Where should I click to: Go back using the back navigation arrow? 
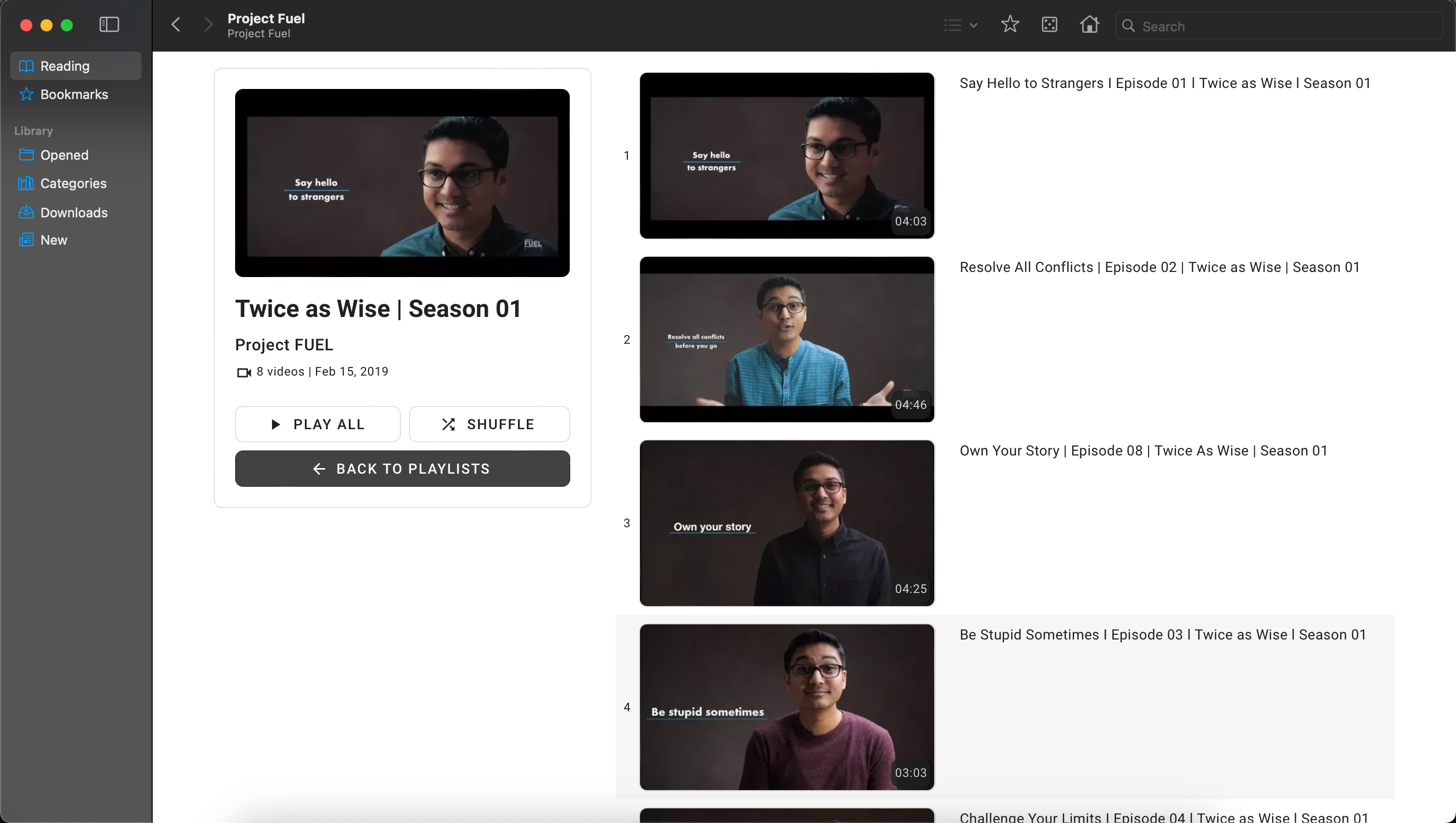pos(176,24)
